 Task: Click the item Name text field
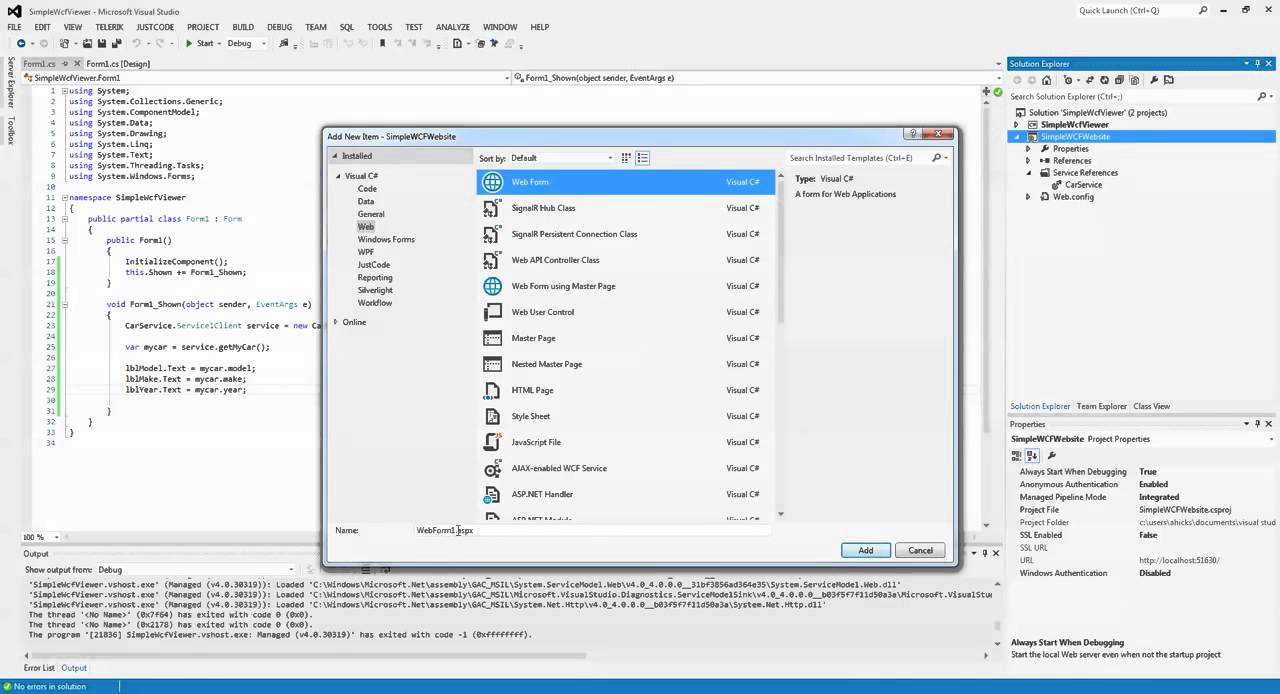click(592, 531)
